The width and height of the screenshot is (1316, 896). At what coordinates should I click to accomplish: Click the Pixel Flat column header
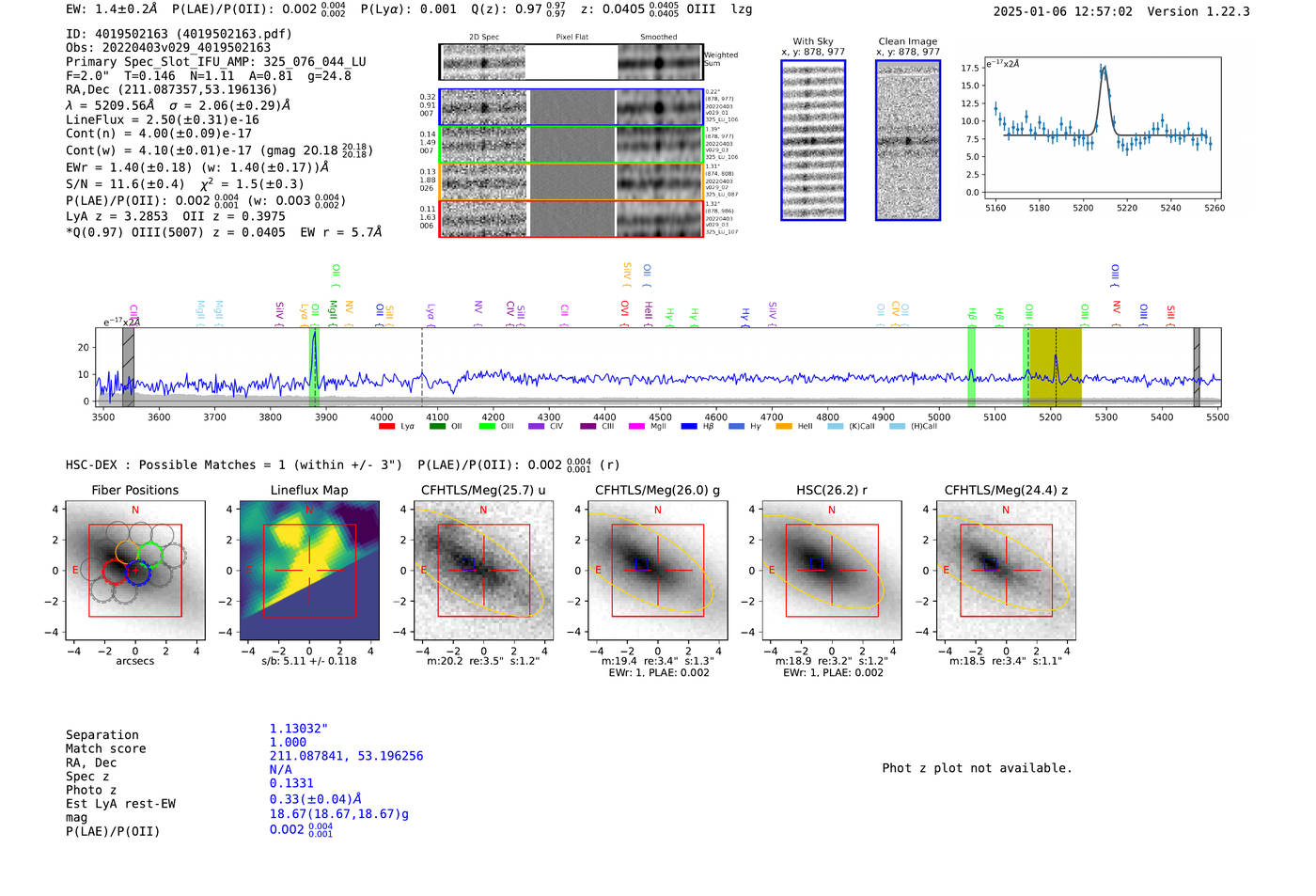[572, 38]
